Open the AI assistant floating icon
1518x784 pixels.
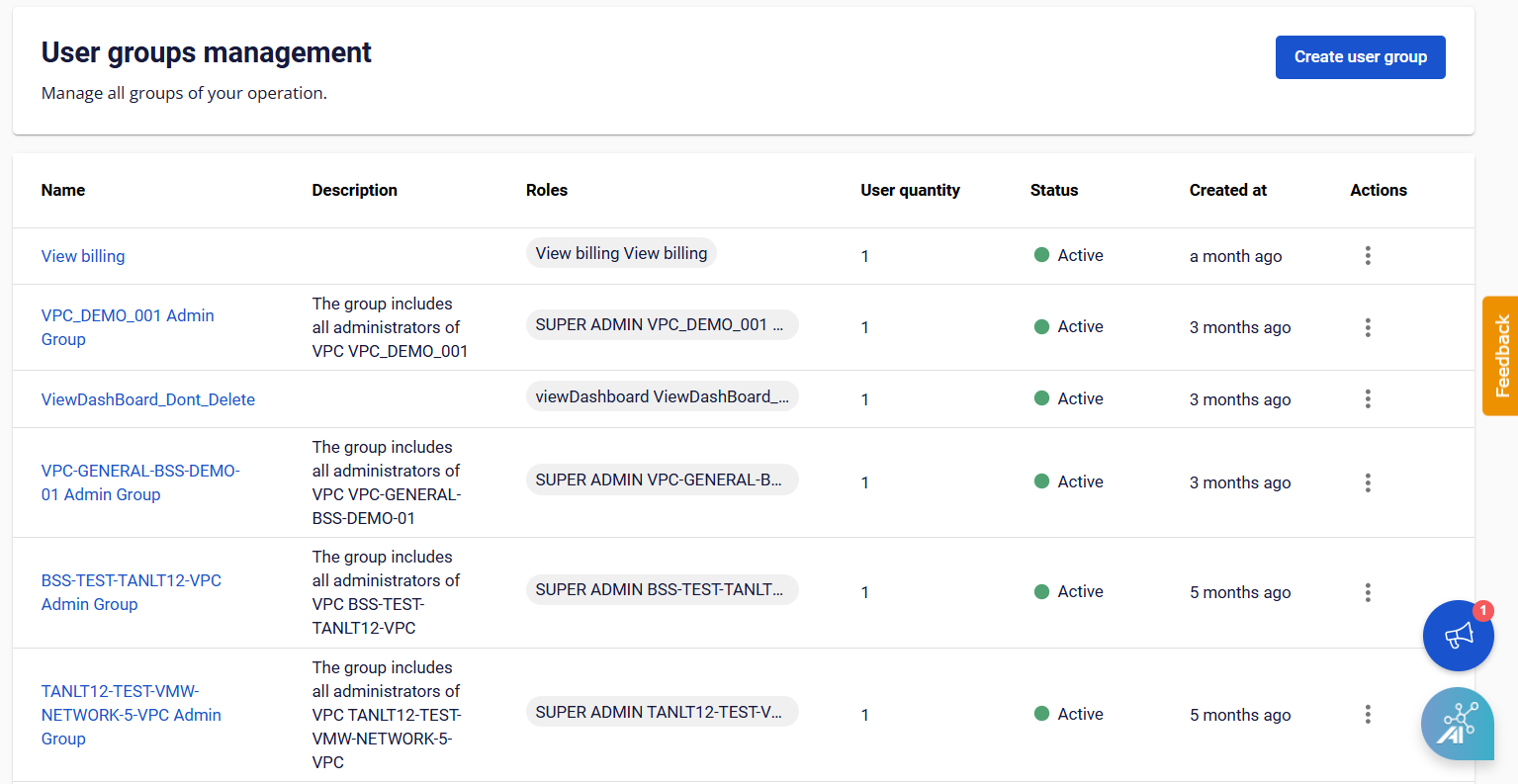click(x=1457, y=724)
